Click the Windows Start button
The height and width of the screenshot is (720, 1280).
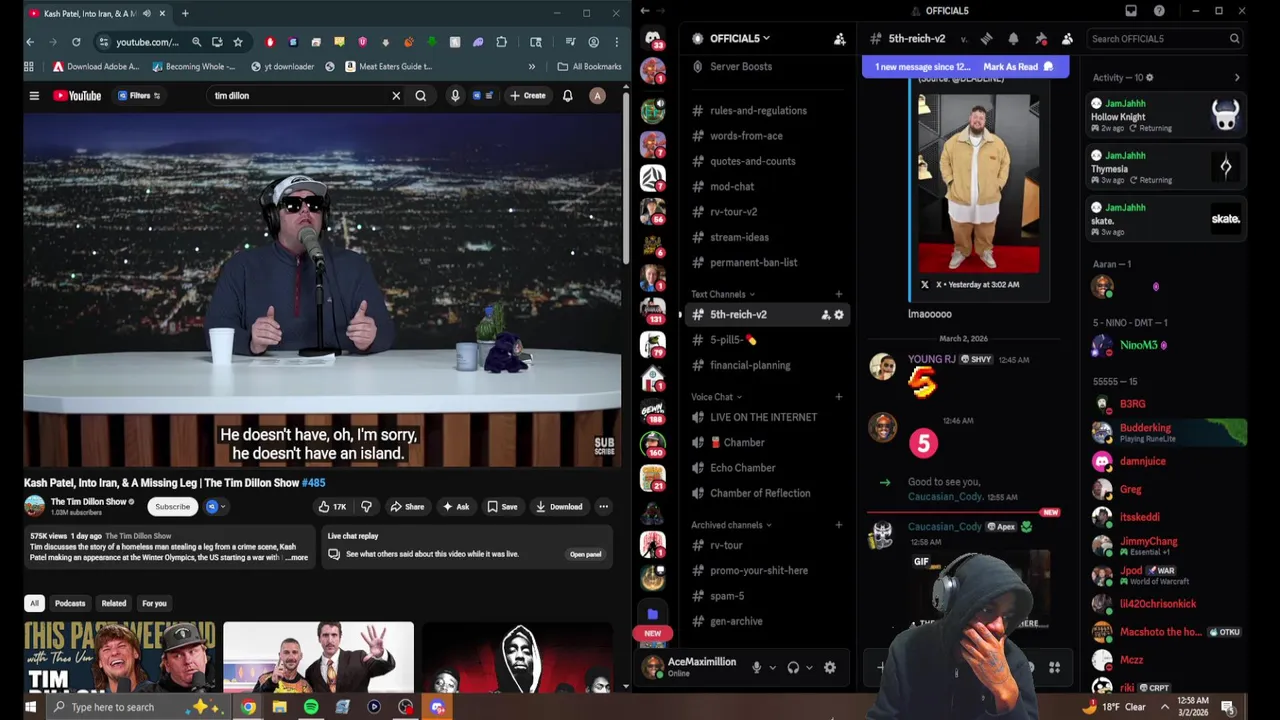(x=30, y=707)
